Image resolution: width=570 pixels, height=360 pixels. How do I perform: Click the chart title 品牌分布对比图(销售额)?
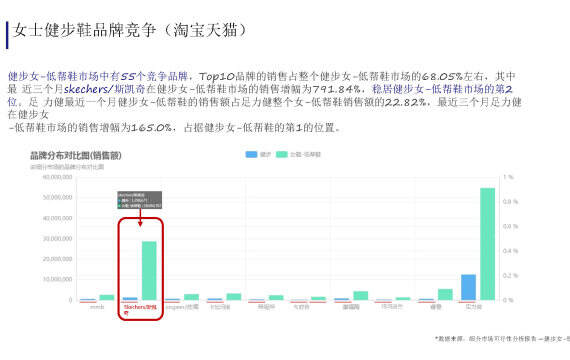click(76, 155)
